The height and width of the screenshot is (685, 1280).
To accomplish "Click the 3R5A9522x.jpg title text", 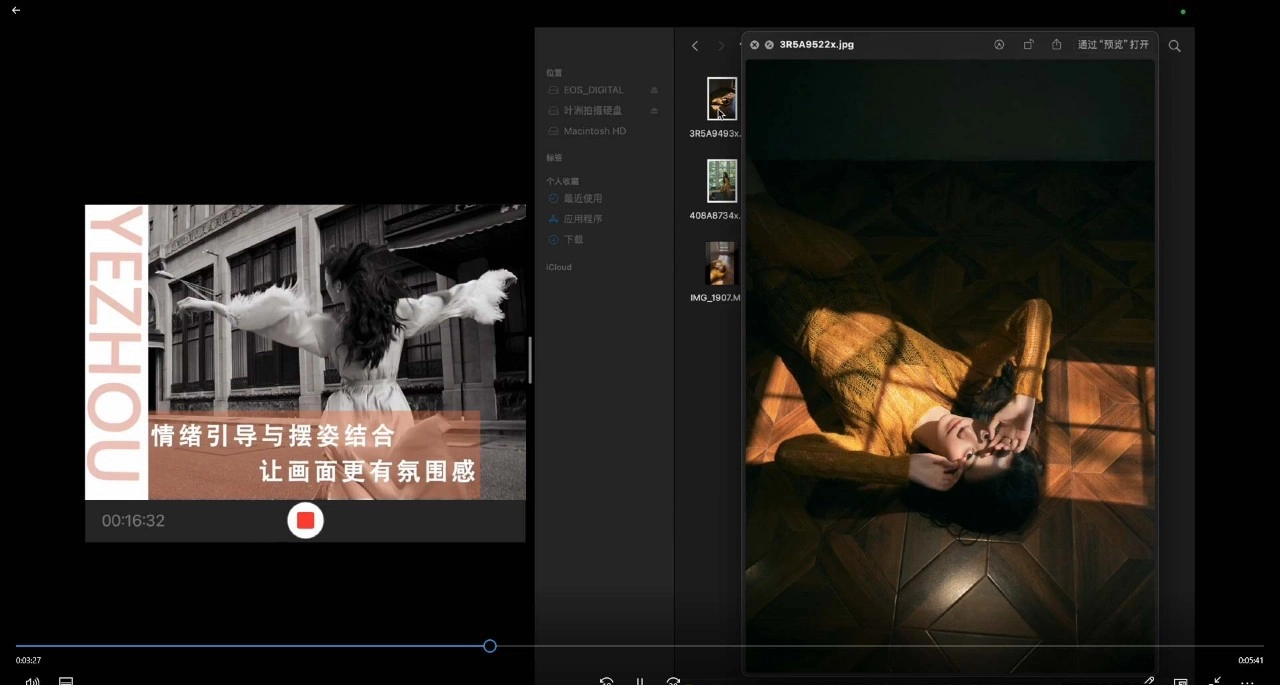I will pyautogui.click(x=816, y=45).
